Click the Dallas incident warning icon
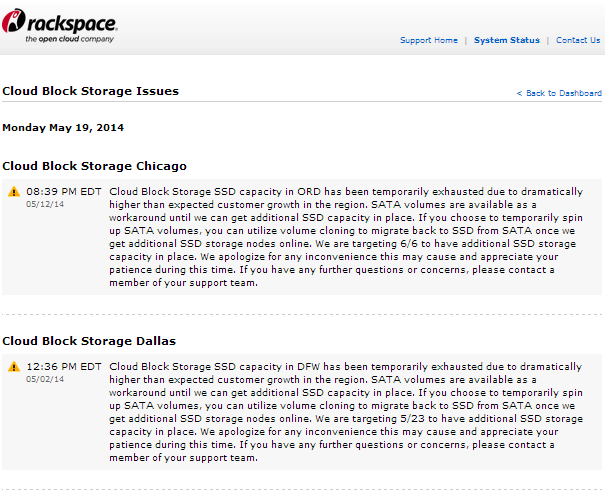 coord(14,367)
